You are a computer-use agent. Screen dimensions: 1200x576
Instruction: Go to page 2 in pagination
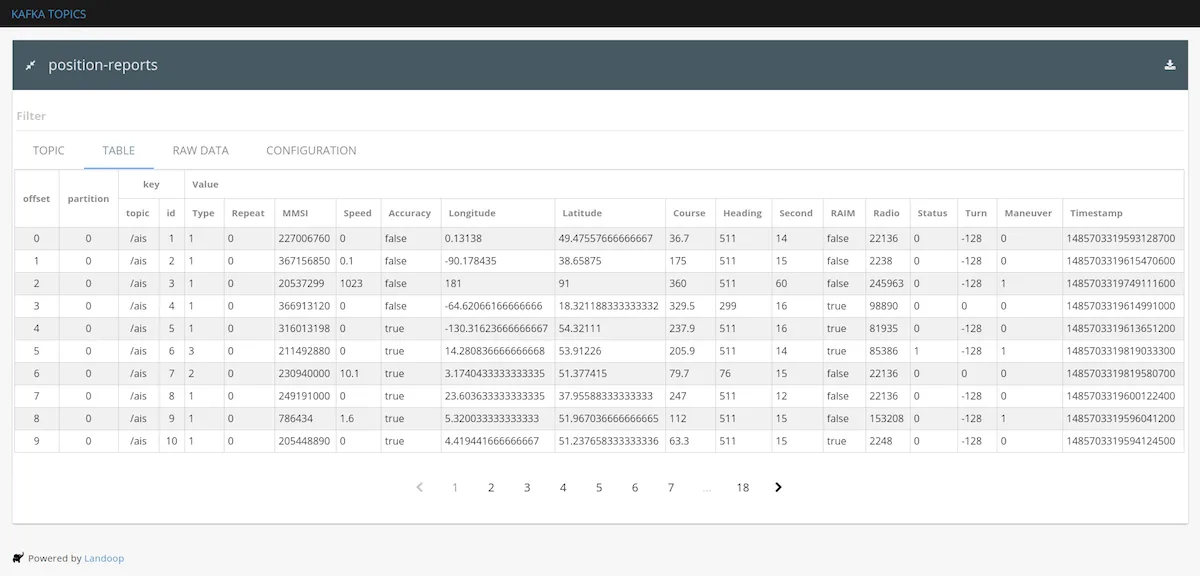coord(491,487)
